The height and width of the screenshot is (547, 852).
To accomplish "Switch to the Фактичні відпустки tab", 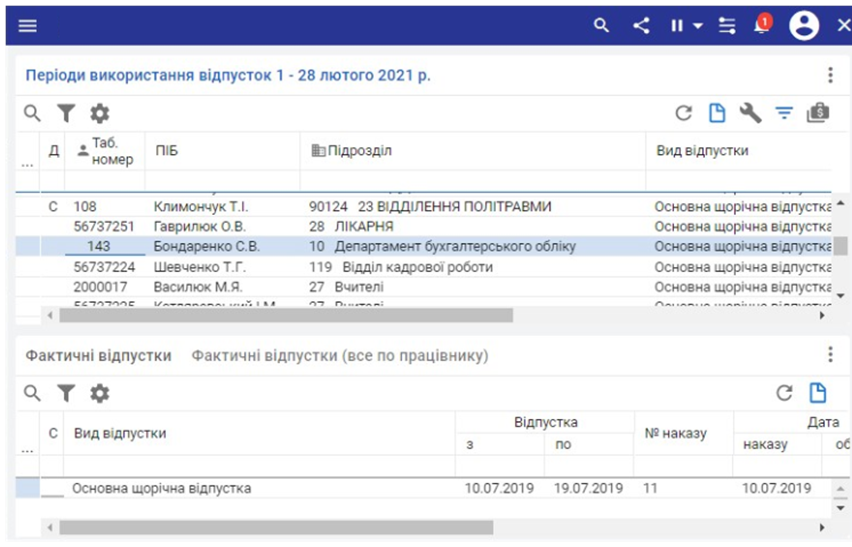I will [98, 355].
